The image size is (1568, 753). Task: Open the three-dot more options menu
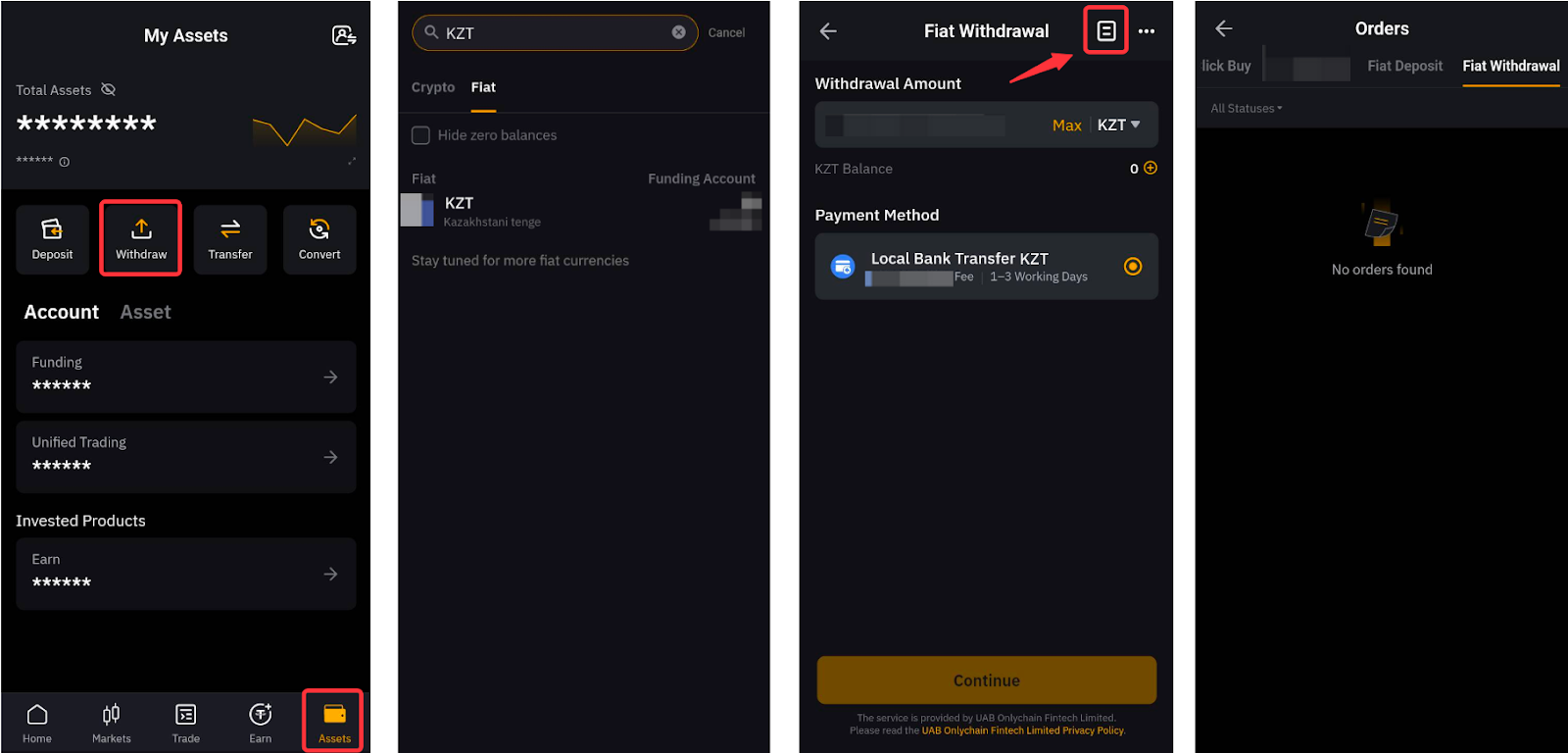(x=1147, y=31)
